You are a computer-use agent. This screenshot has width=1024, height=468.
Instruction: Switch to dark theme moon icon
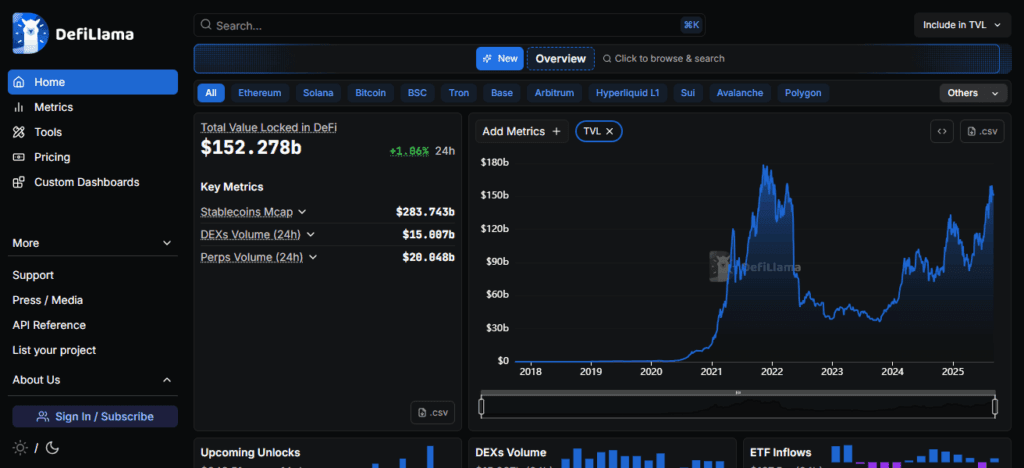click(x=52, y=448)
